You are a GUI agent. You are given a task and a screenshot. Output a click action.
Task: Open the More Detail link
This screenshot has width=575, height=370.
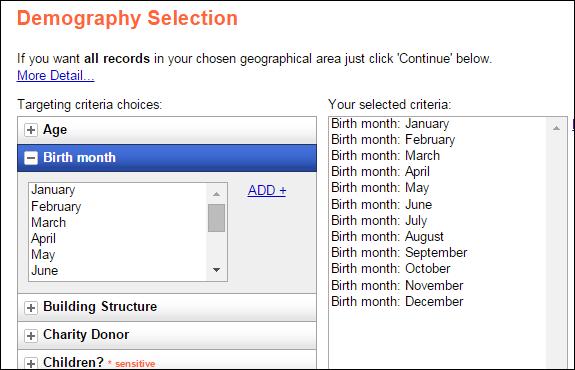(55, 76)
